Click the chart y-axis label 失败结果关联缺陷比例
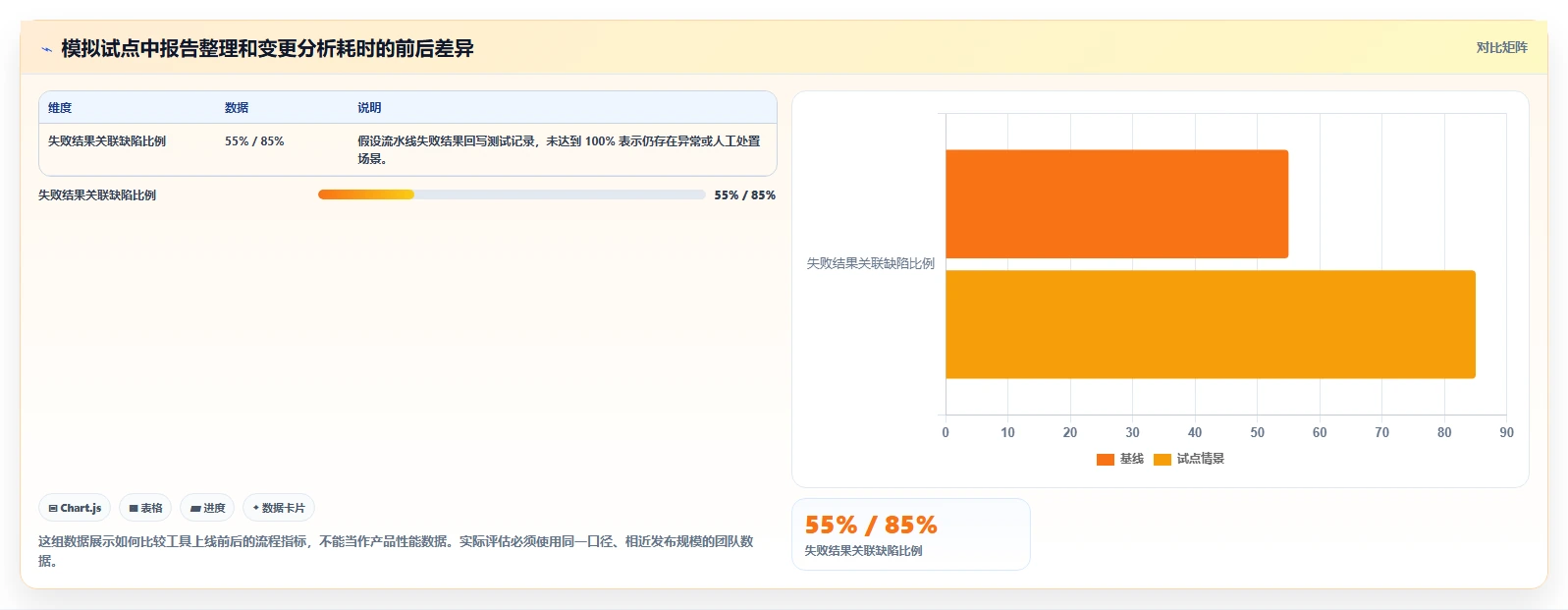Screen dimensions: 1568x610 871,263
